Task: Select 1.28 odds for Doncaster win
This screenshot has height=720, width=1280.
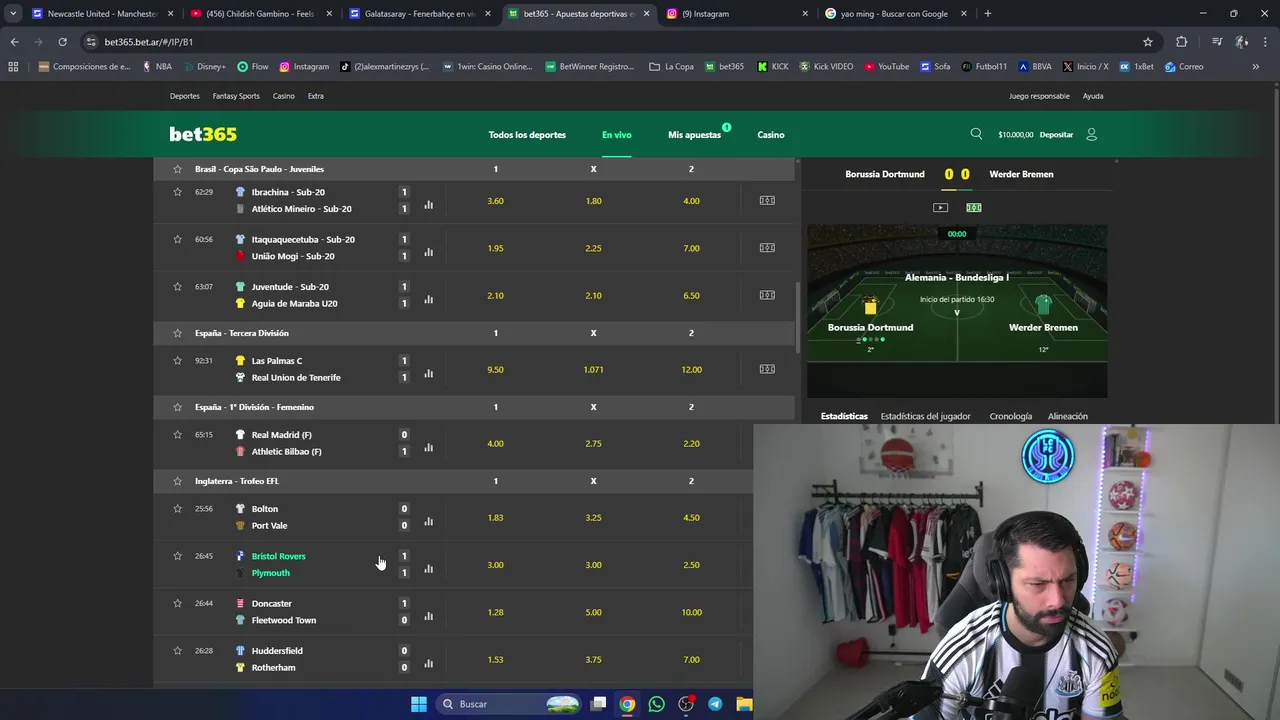Action: coord(495,612)
